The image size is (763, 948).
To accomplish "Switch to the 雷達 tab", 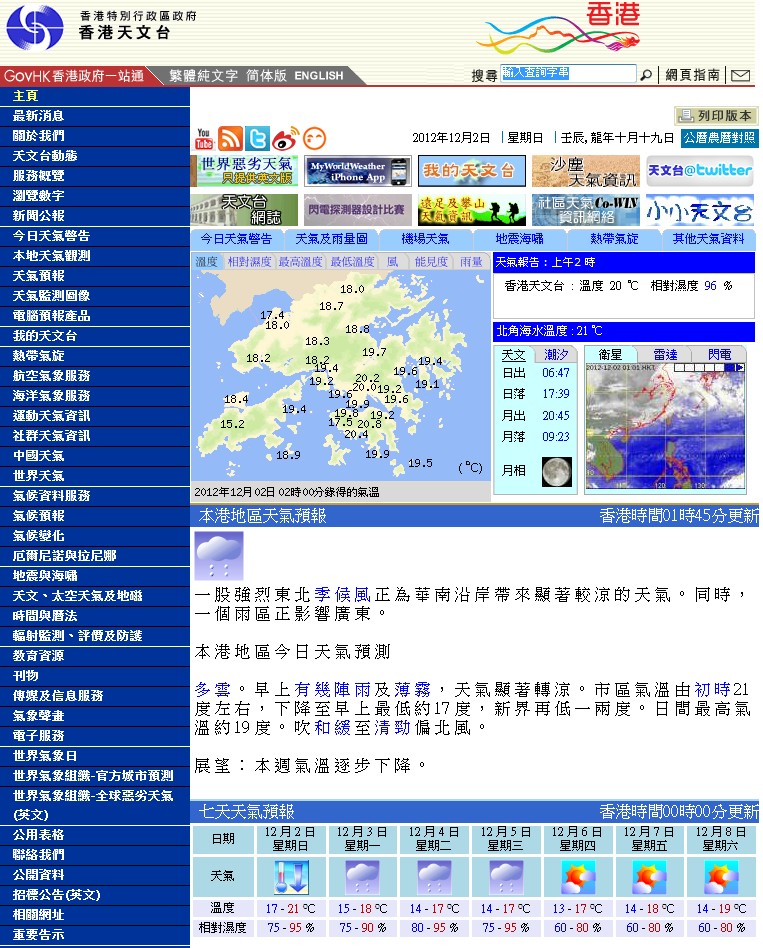I will click(665, 355).
